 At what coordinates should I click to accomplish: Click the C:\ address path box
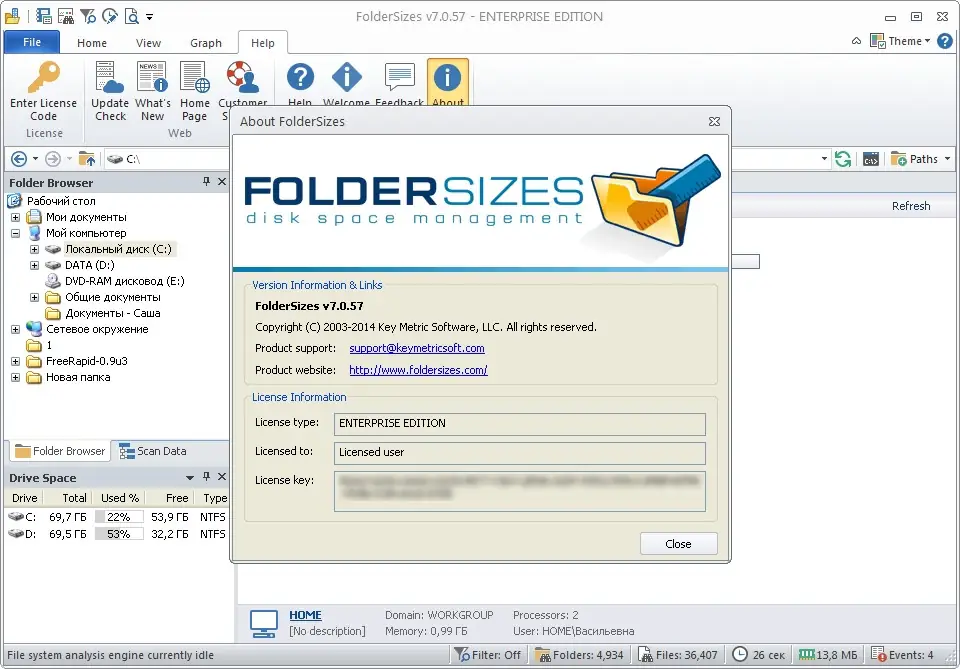tap(165, 159)
